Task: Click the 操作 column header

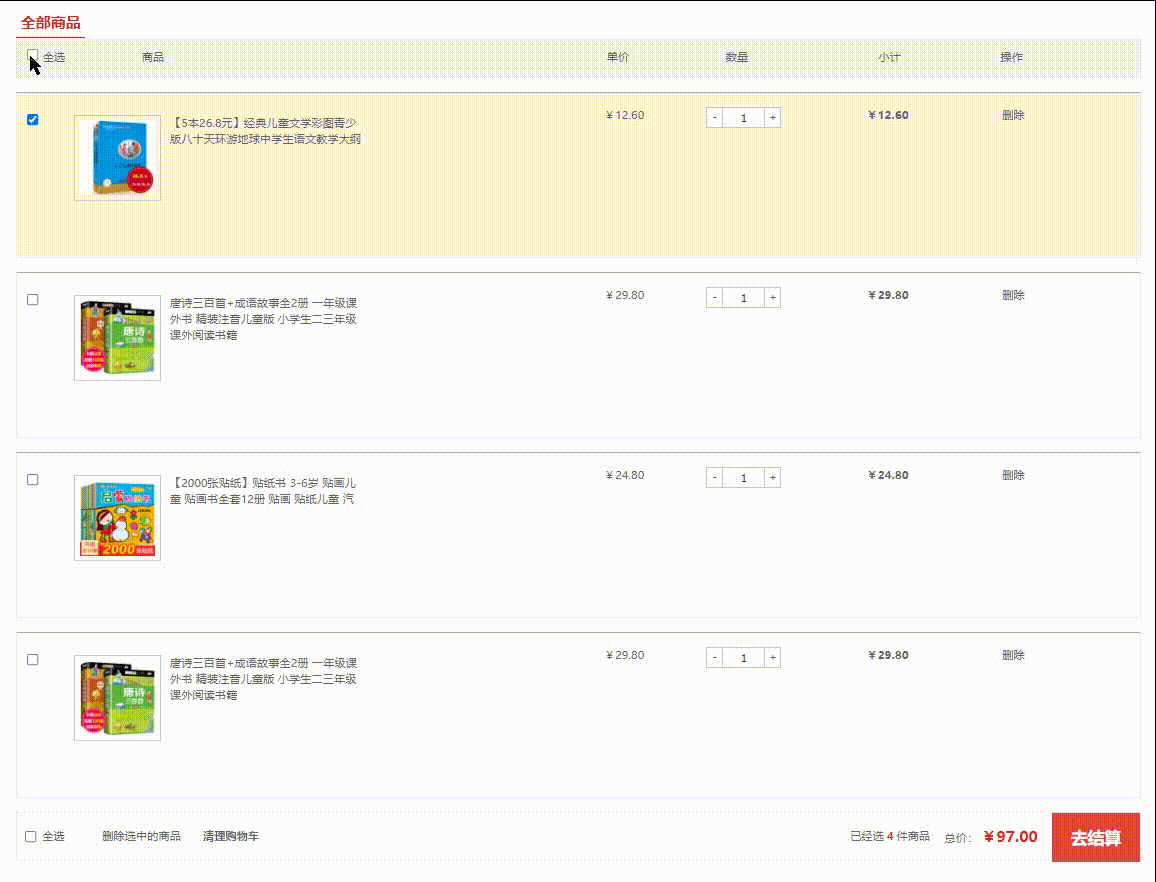Action: point(1012,57)
